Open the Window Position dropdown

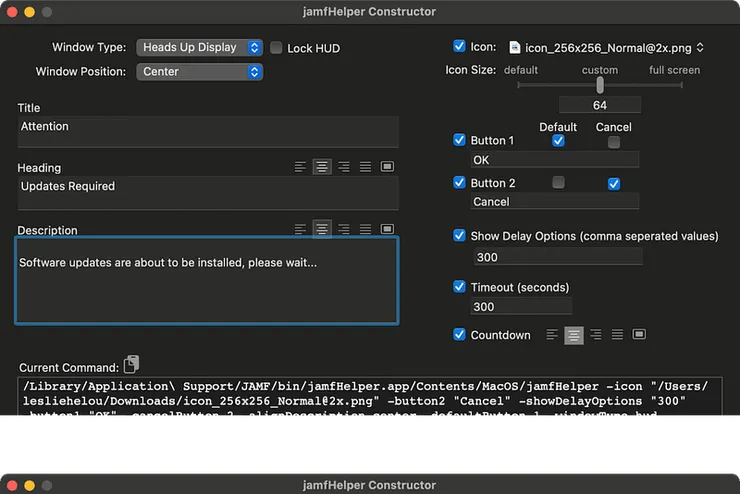[x=200, y=72]
